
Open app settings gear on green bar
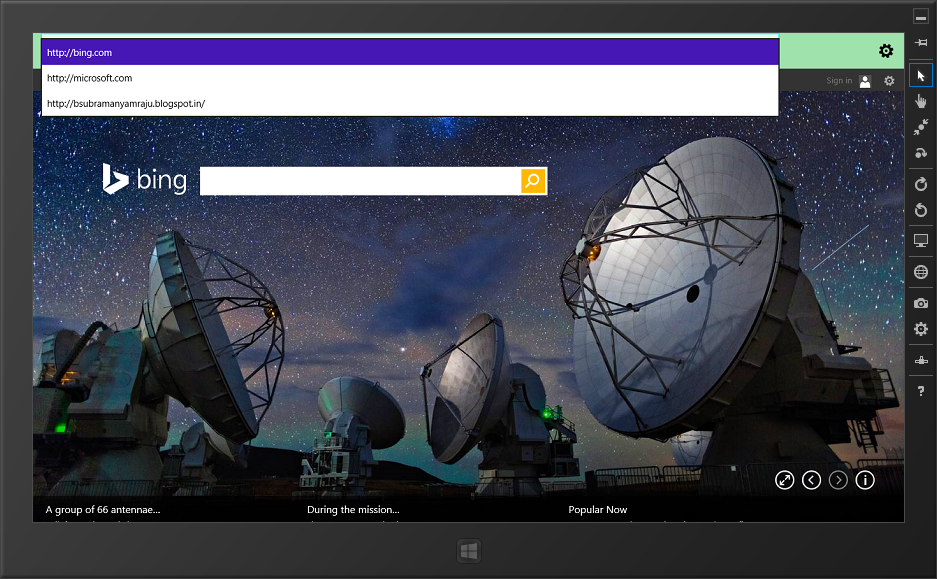pyautogui.click(x=886, y=51)
